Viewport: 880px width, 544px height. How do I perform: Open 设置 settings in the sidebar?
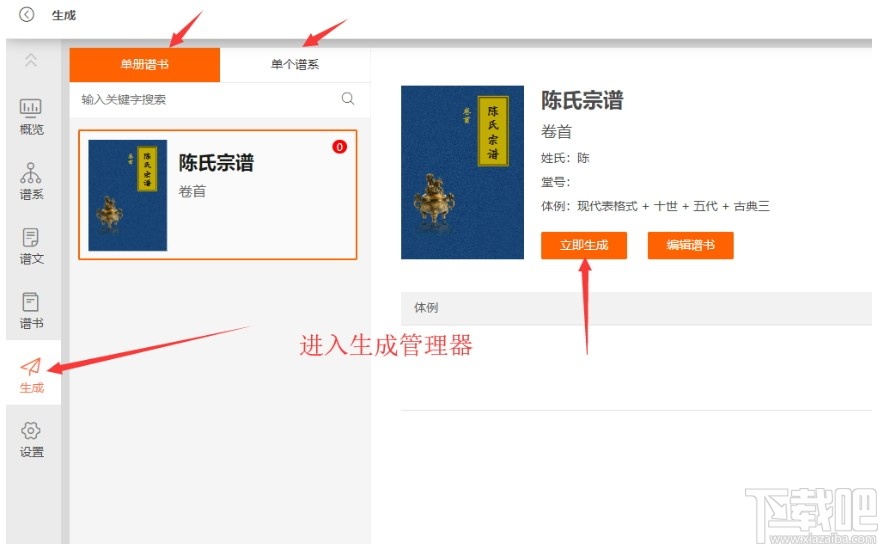point(31,440)
